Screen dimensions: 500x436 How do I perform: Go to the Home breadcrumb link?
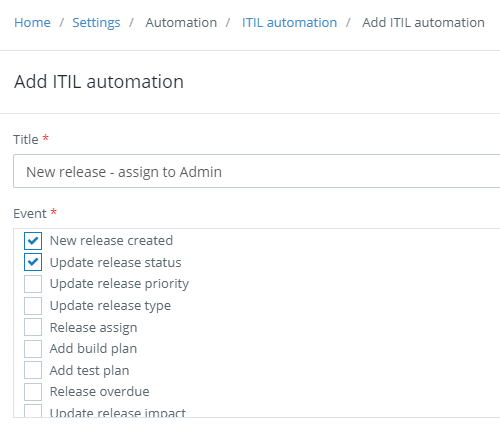[32, 23]
